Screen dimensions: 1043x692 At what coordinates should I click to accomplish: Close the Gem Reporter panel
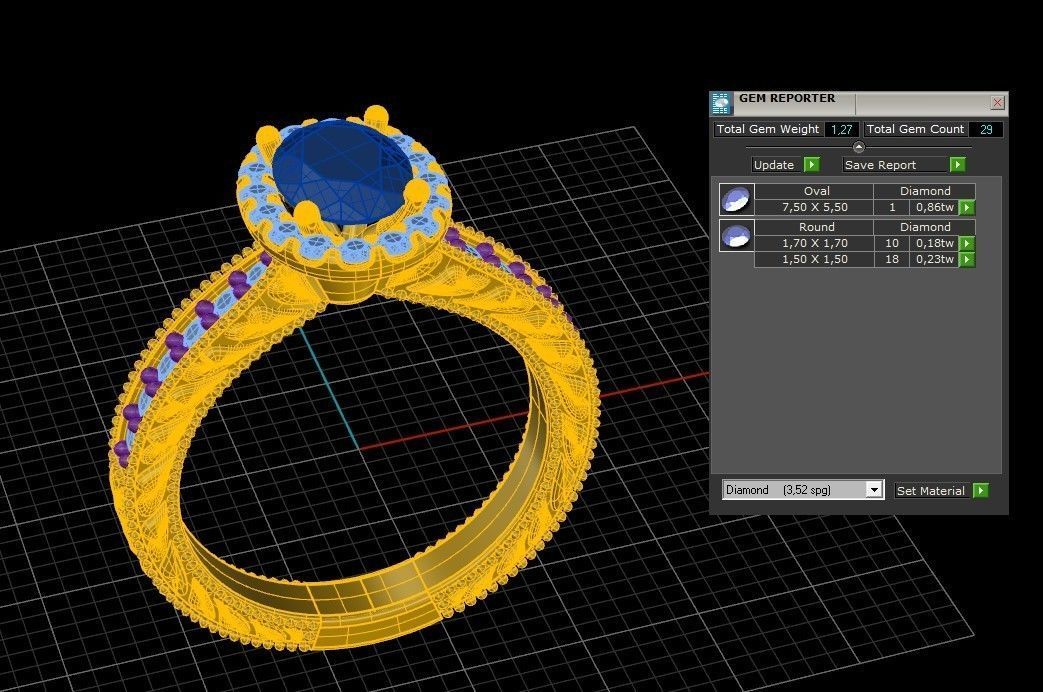[x=997, y=102]
